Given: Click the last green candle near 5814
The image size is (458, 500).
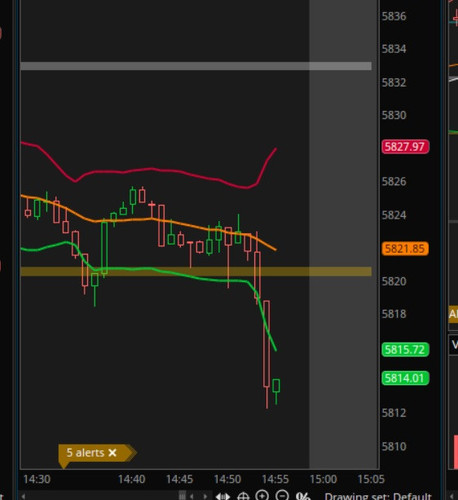Looking at the screenshot, I should click(x=276, y=386).
